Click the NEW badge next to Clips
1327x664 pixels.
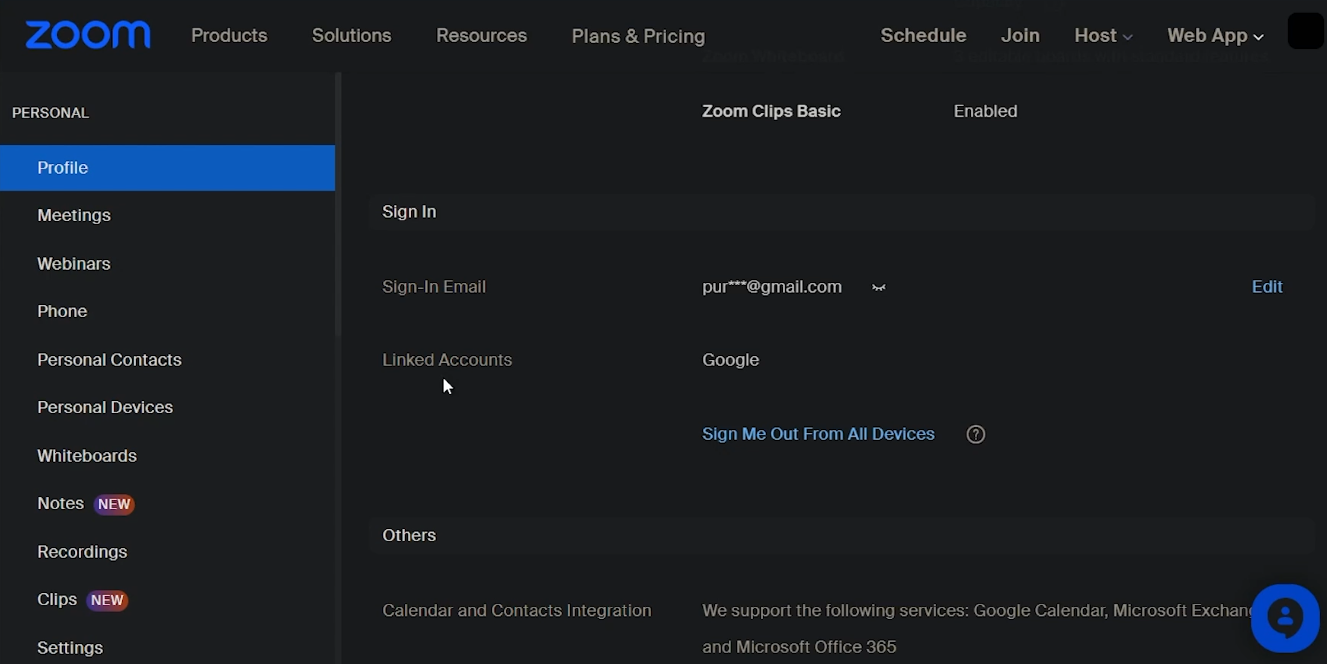(x=107, y=601)
